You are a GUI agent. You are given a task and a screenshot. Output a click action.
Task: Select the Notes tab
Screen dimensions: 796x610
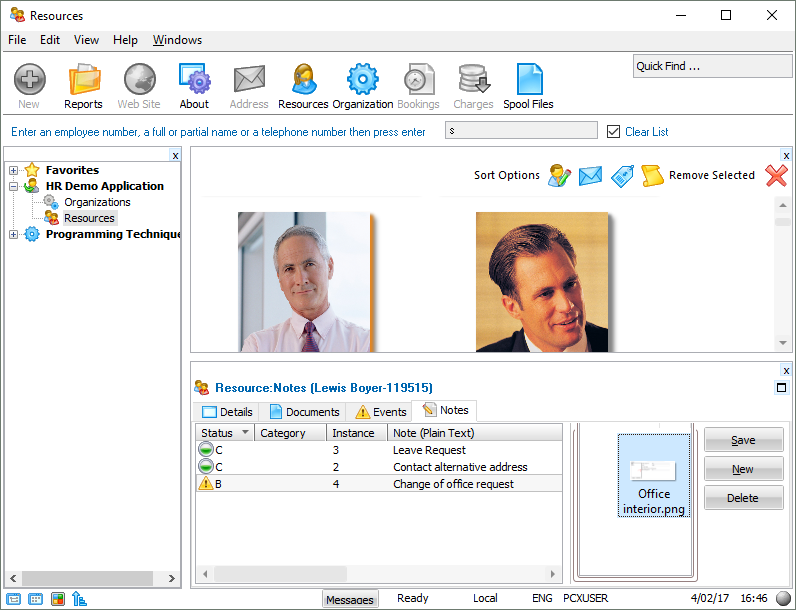(444, 410)
